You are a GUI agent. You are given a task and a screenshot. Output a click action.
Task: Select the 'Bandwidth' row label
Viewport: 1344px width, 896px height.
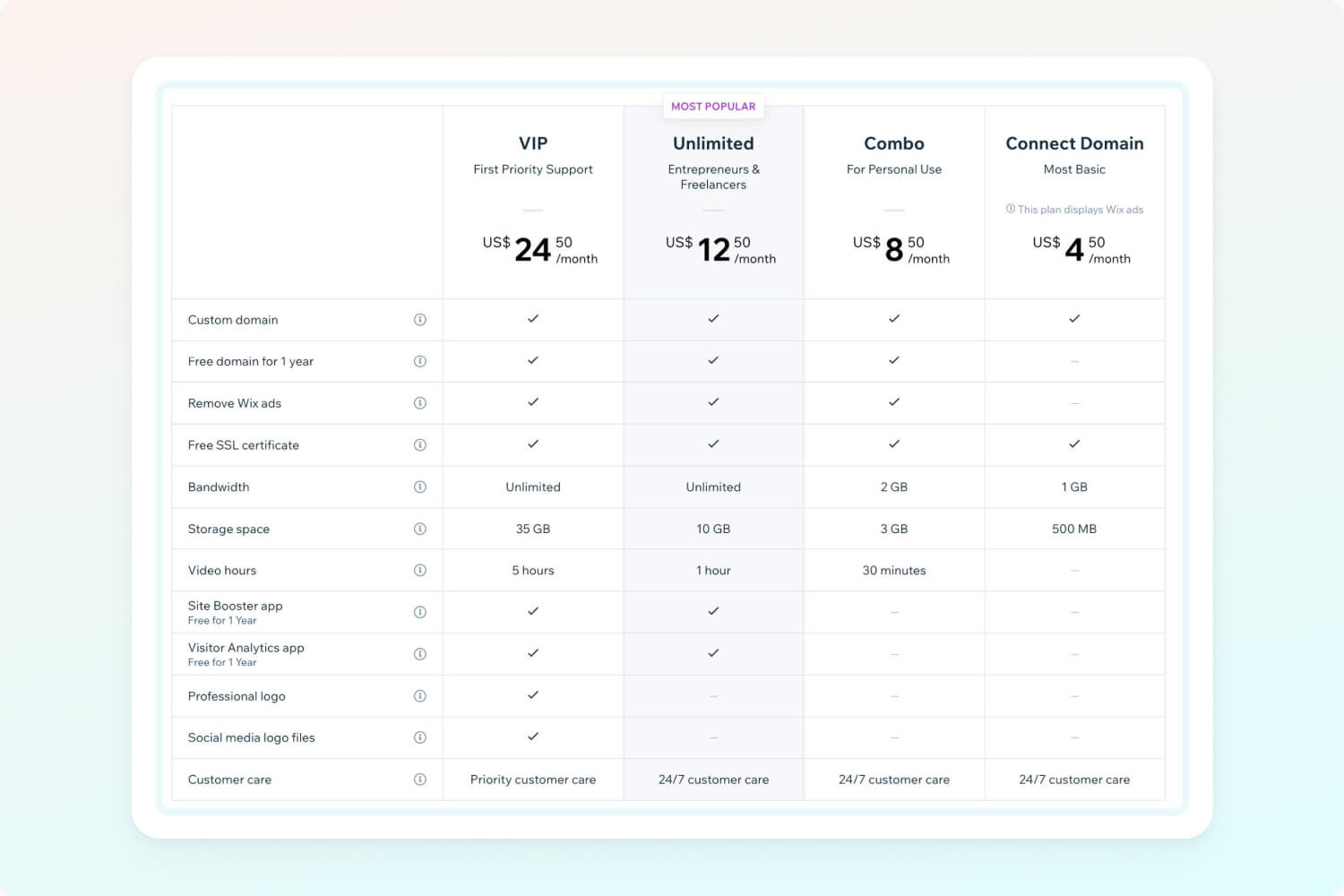[219, 487]
